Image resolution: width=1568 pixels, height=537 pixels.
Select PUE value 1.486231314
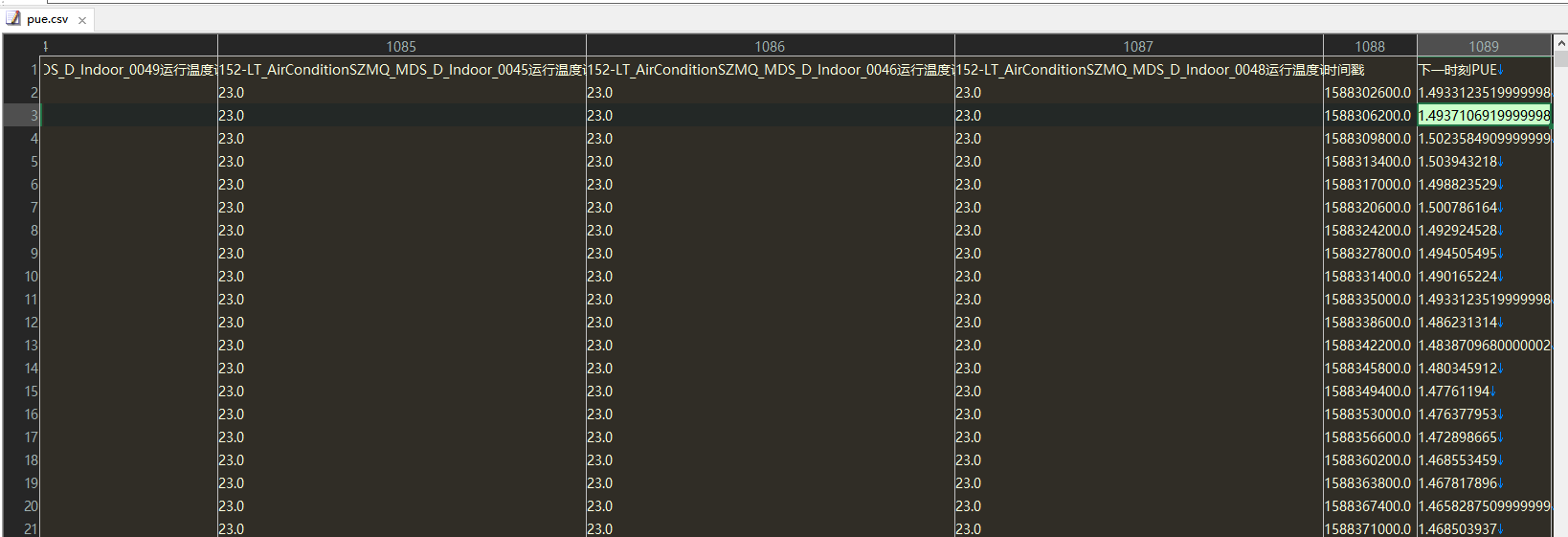pos(1484,323)
